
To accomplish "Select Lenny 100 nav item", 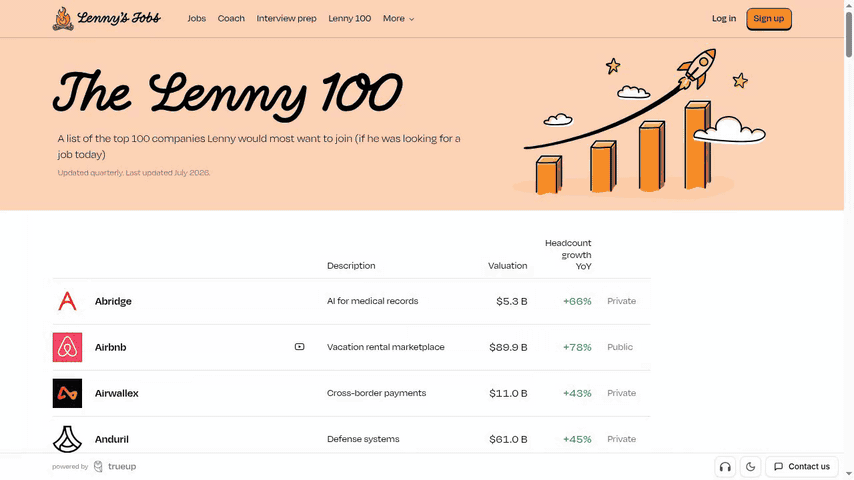I will [350, 19].
